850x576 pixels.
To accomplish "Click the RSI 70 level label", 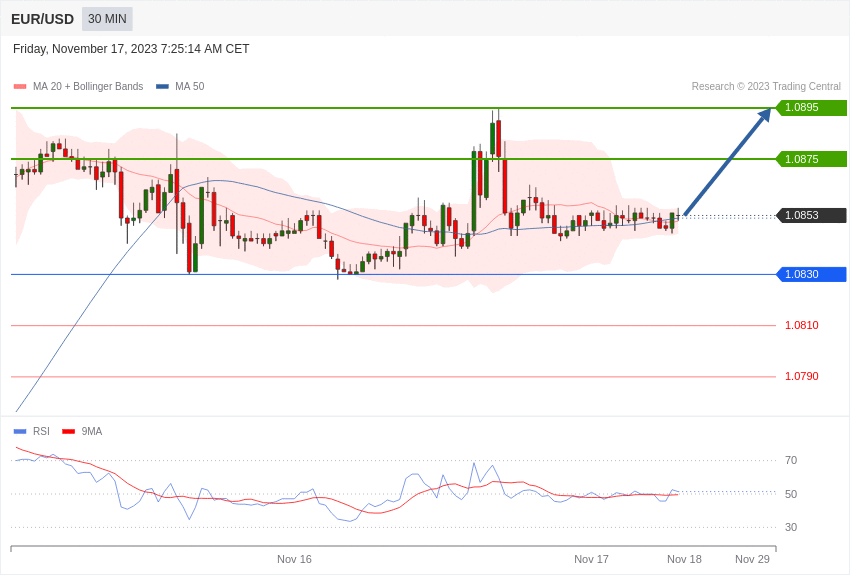I will coord(791,461).
